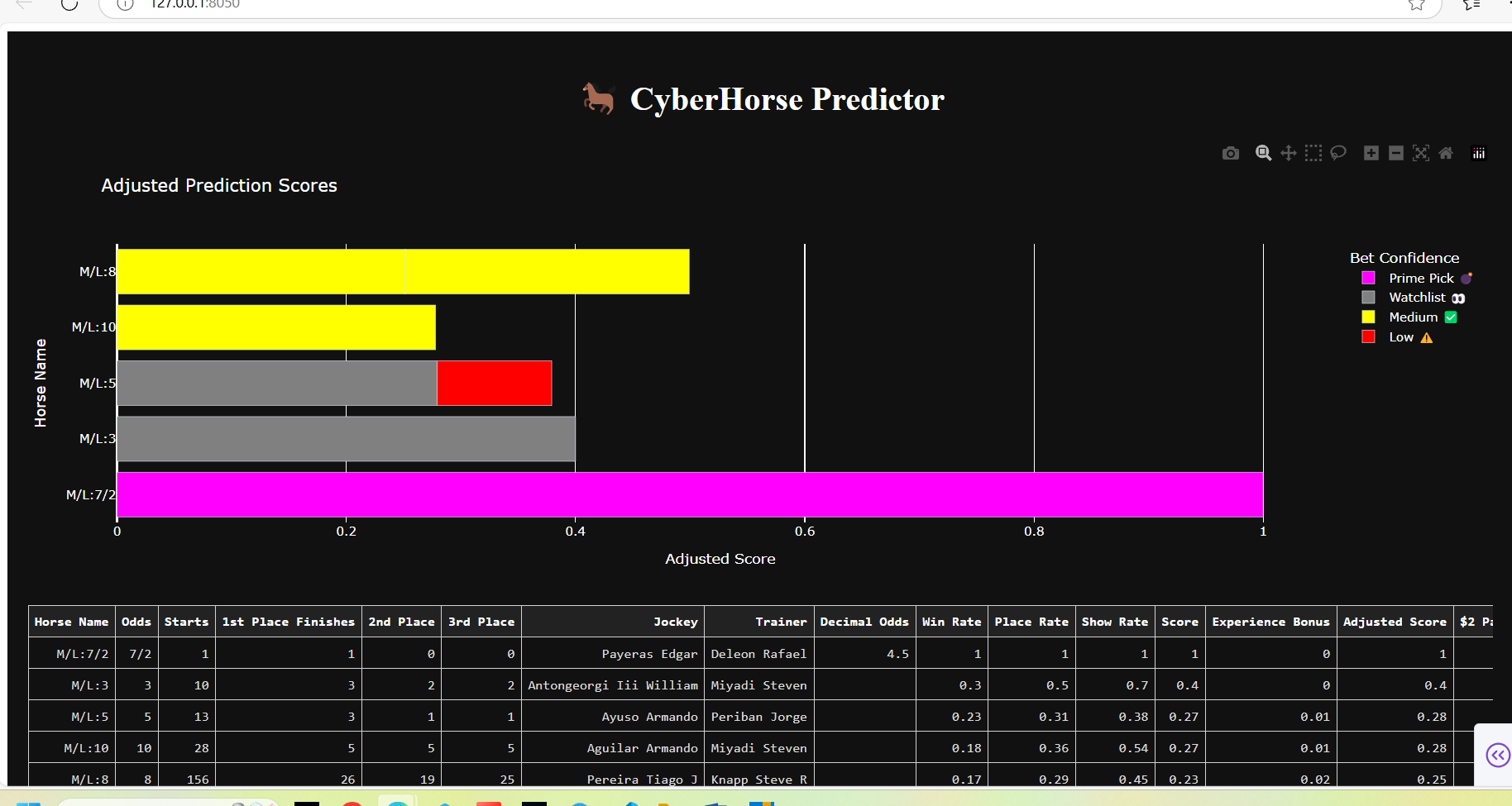This screenshot has width=1512, height=806.
Task: Click the gray bar segment for M/L:5
Action: pos(277,383)
